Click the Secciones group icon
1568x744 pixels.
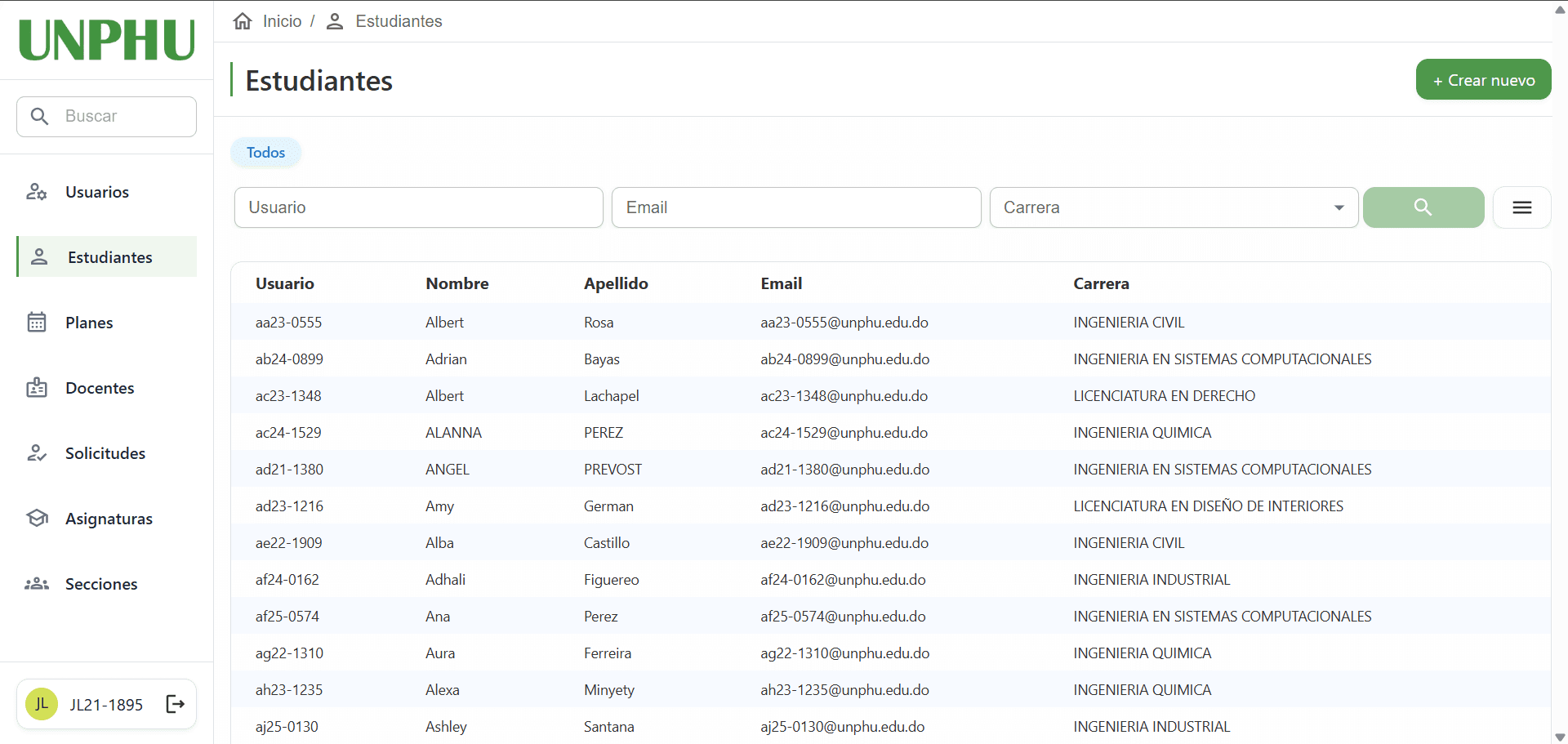(x=37, y=584)
